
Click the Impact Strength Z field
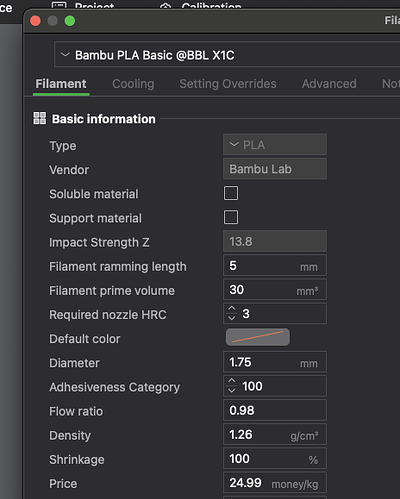[x=275, y=241]
